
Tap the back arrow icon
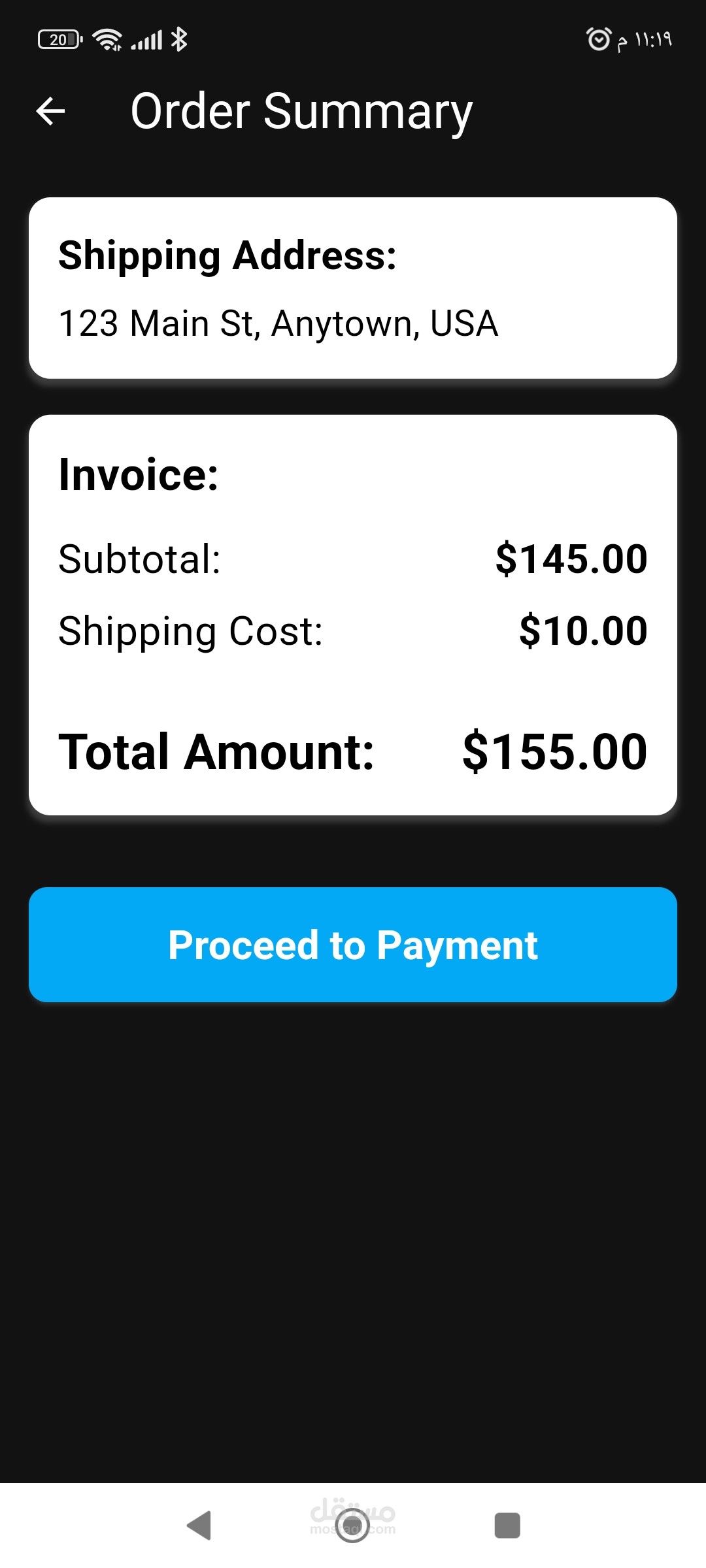50,111
